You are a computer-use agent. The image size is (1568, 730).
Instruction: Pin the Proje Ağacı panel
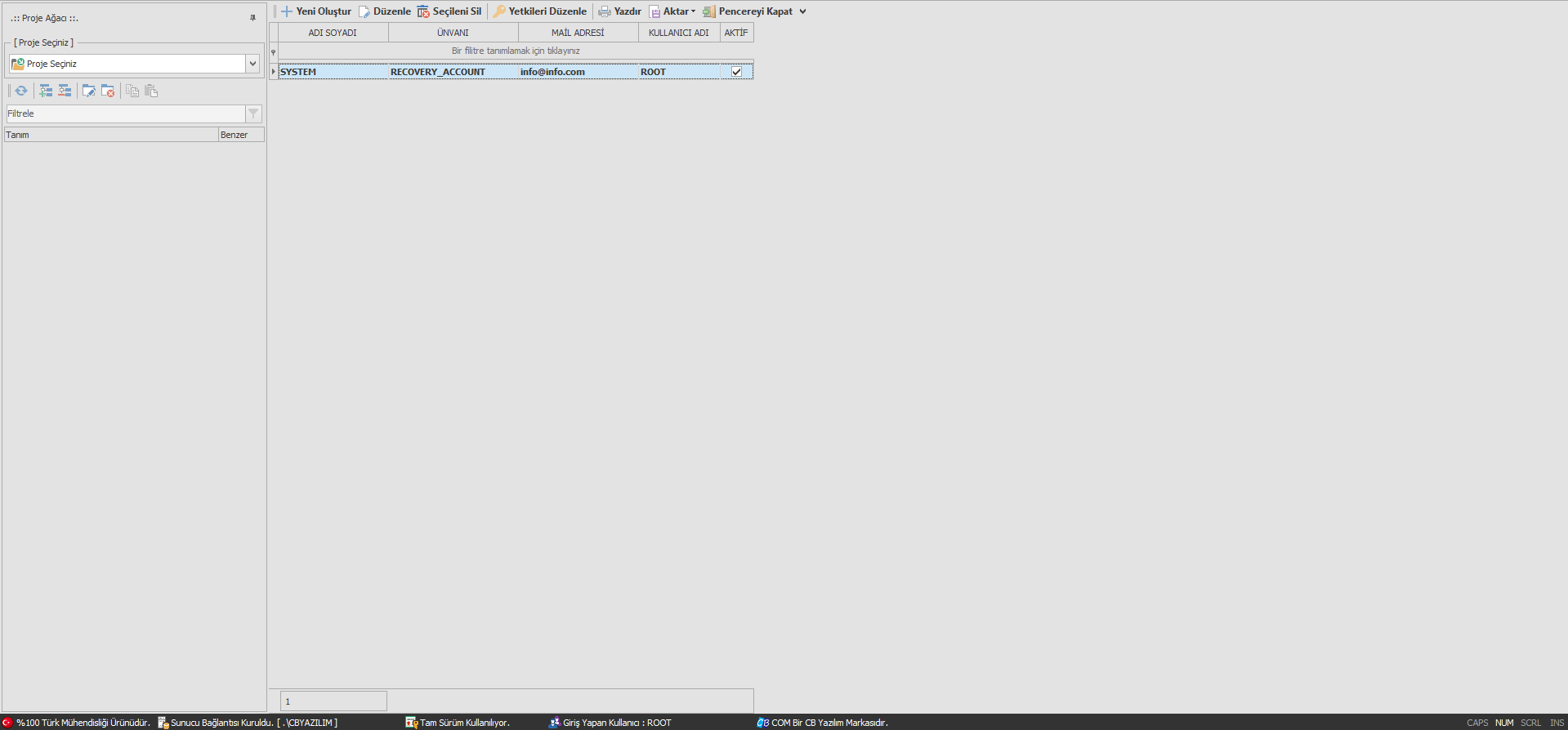tap(252, 18)
